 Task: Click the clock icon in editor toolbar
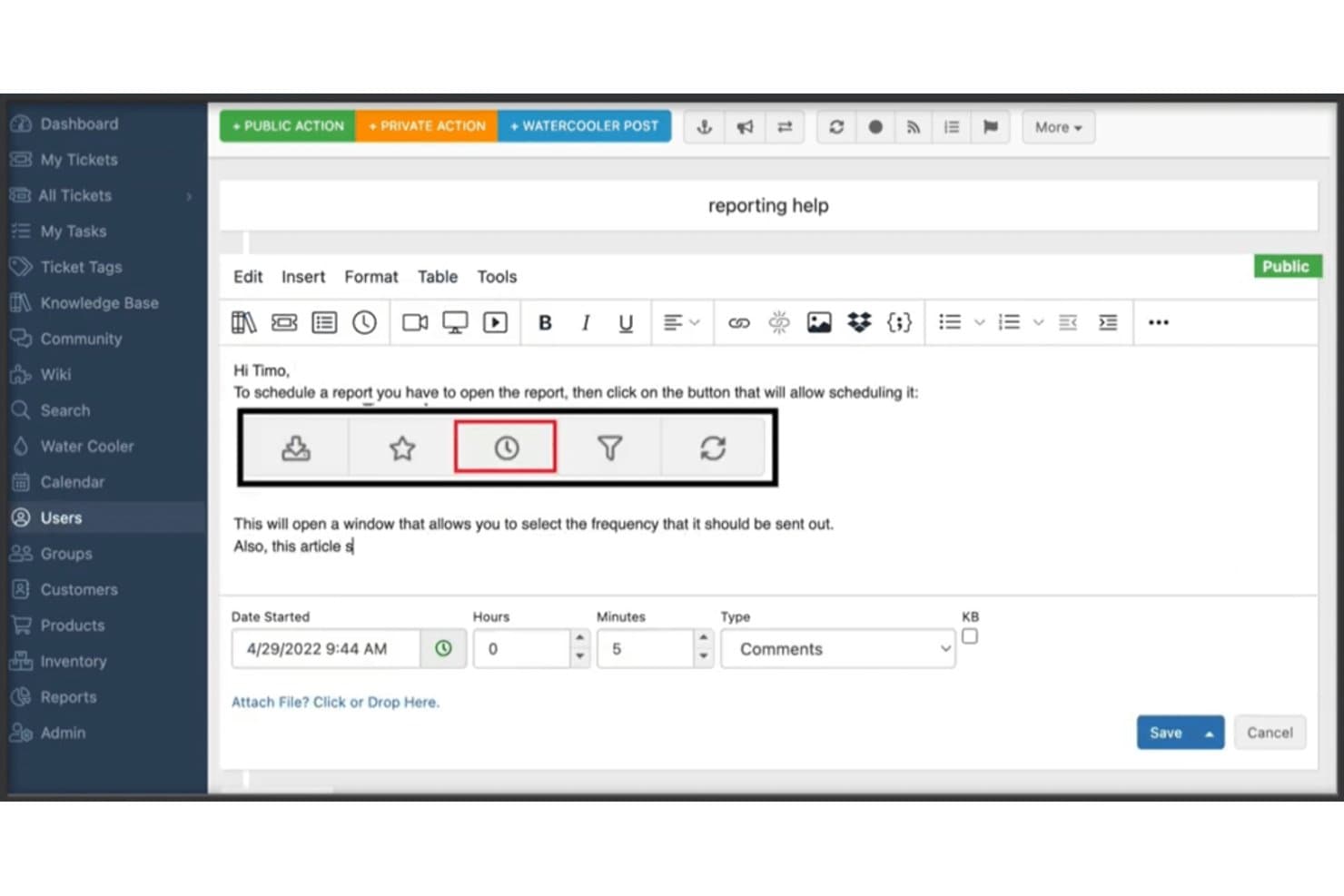pyautogui.click(x=364, y=322)
